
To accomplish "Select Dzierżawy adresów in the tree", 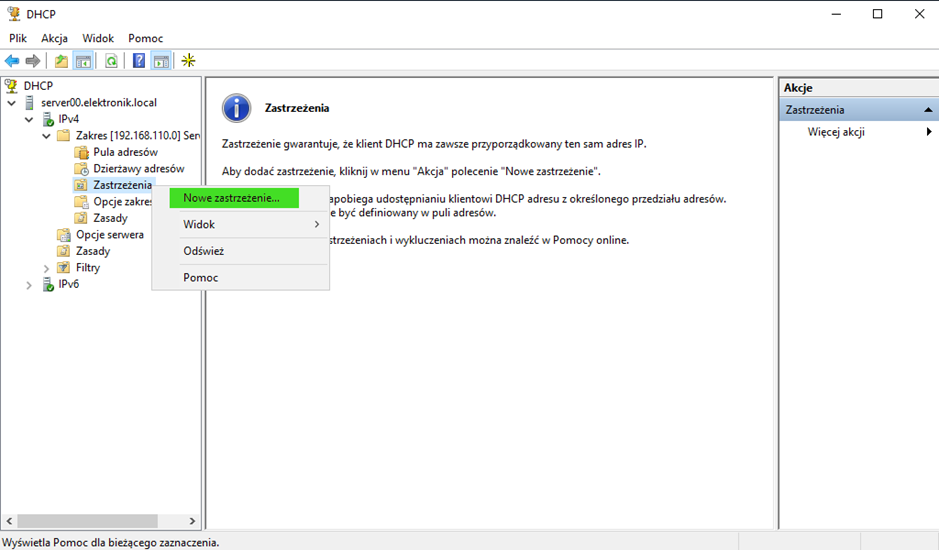I will (138, 169).
